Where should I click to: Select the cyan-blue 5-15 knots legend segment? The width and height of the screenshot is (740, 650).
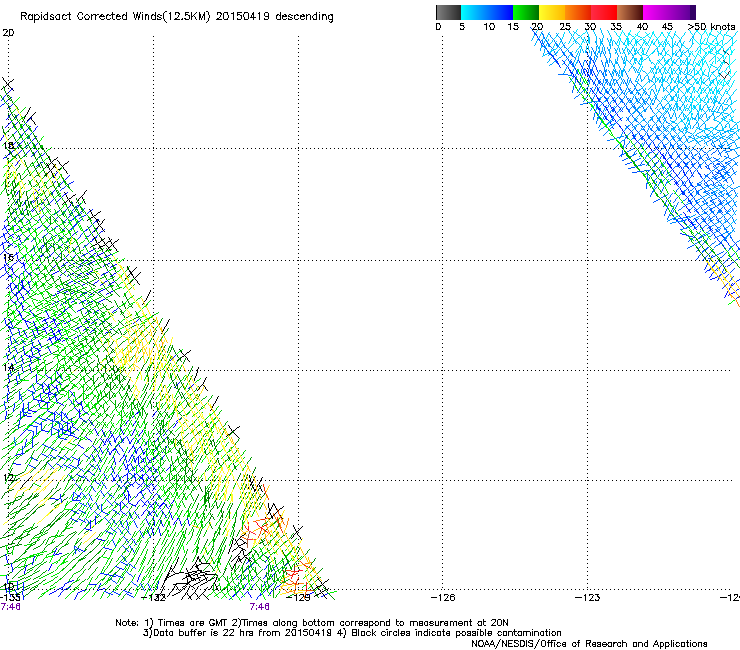click(x=487, y=12)
